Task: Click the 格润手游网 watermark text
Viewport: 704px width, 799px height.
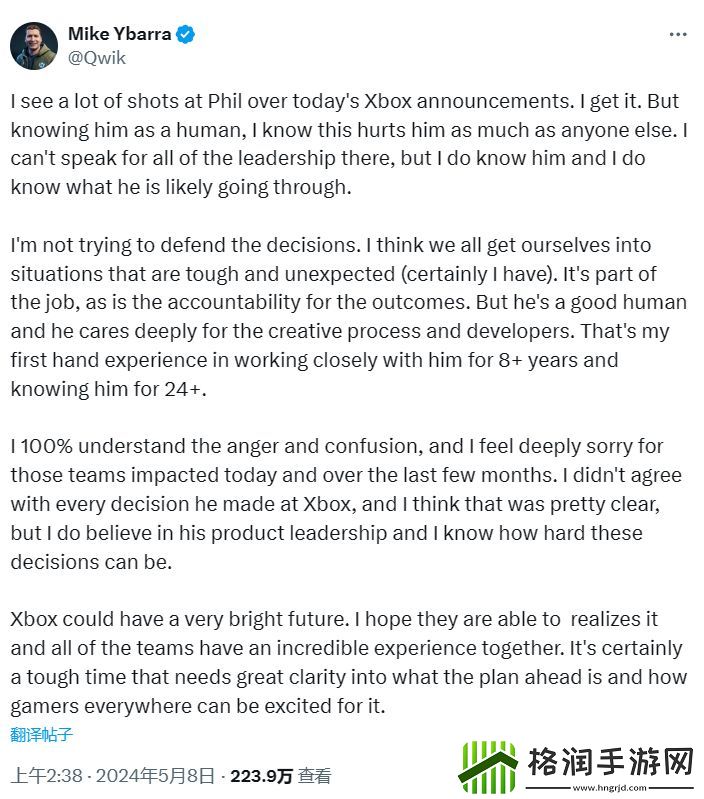Action: click(610, 762)
